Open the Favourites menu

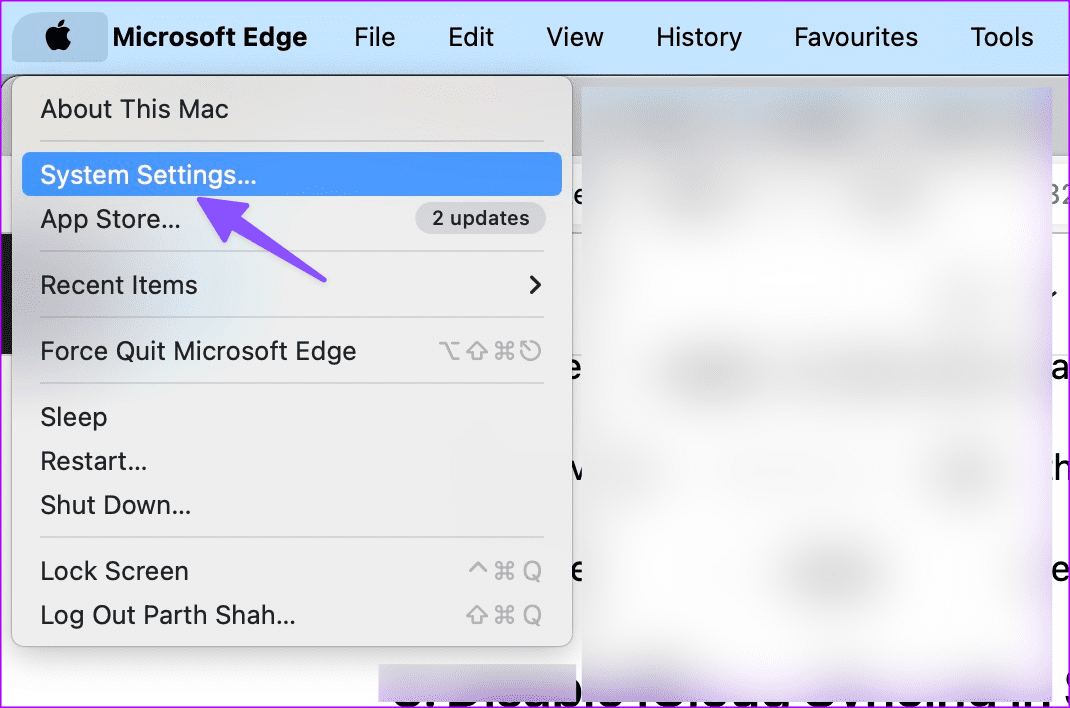pos(855,37)
